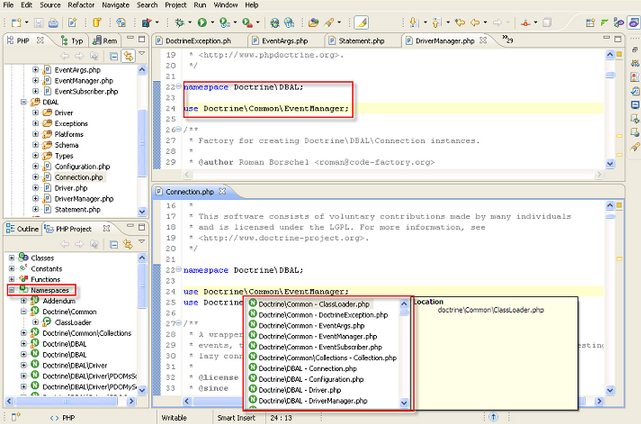The height and width of the screenshot is (424, 641).
Task: Open the Navigate menu
Action: pyautogui.click(x=115, y=5)
